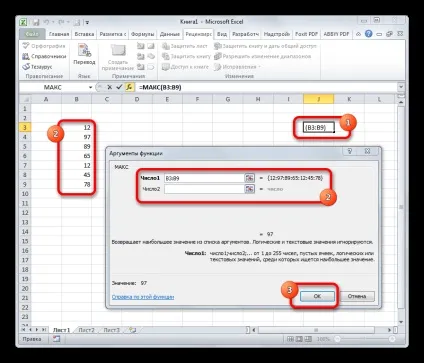Click the range selector icon beside Число2
This screenshot has width=424, height=363.
pyautogui.click(x=250, y=189)
